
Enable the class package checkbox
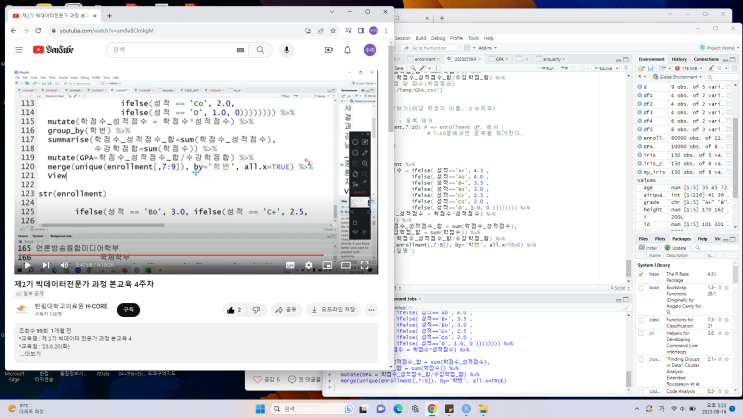[641, 320]
